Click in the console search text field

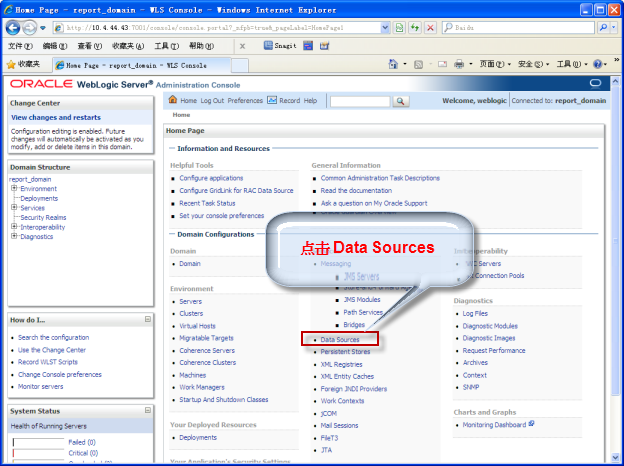point(360,101)
